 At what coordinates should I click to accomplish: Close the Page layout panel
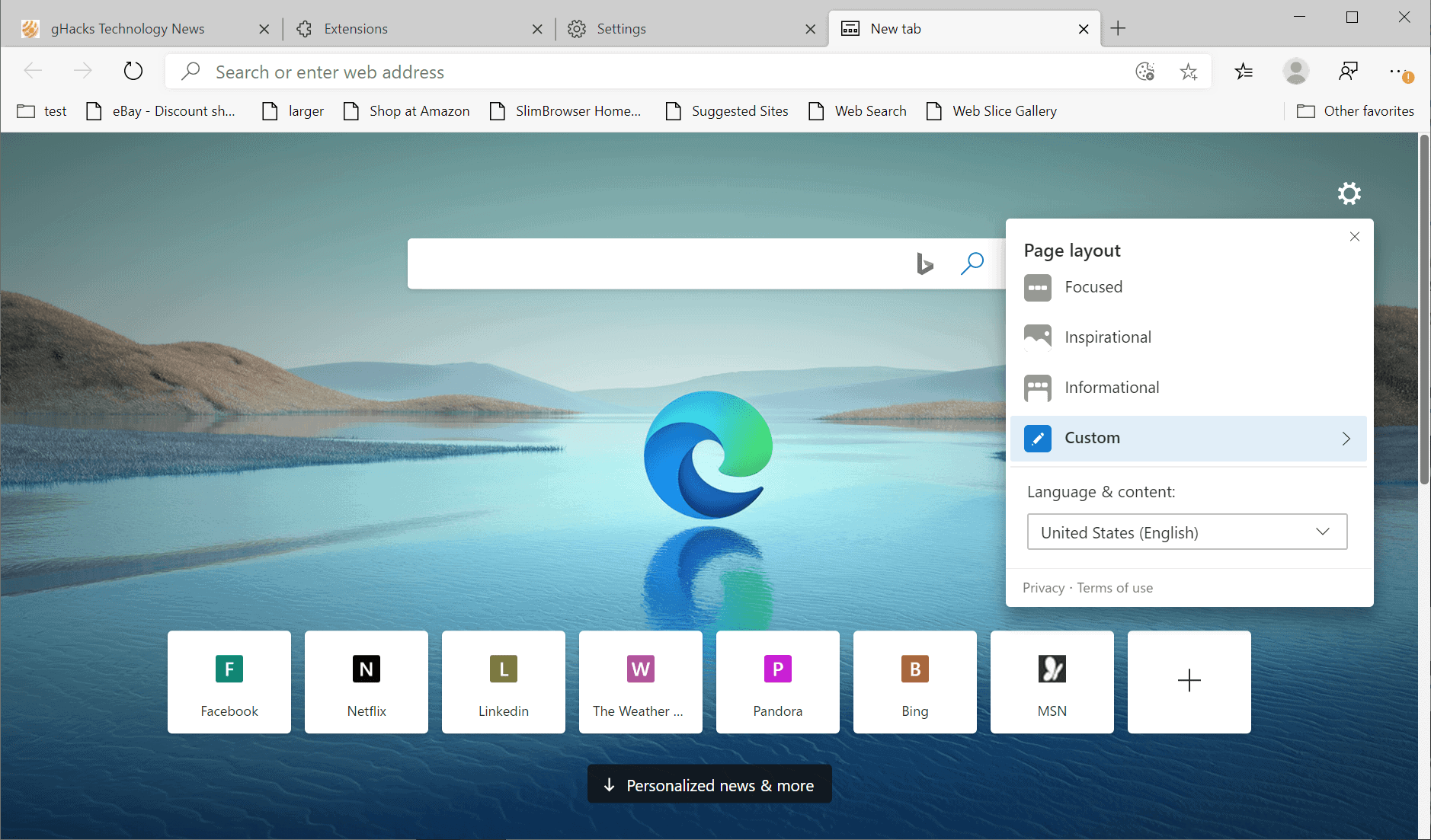pos(1355,237)
